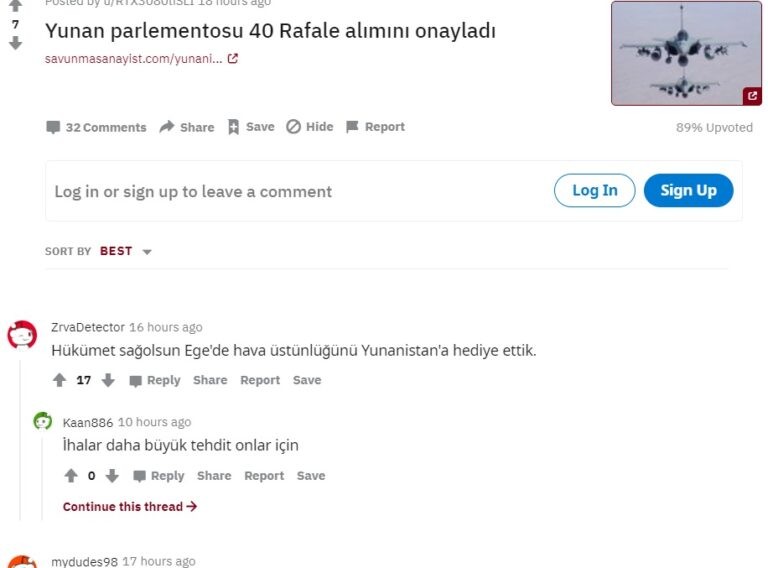The image size is (768, 568).
Task: Open the savunmasanayist.com article link
Action: tap(141, 59)
